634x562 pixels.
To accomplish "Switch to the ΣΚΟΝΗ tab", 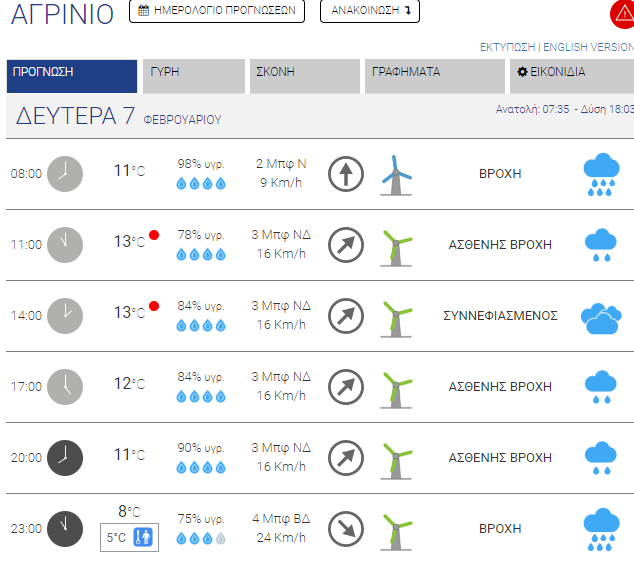I will click(x=305, y=76).
